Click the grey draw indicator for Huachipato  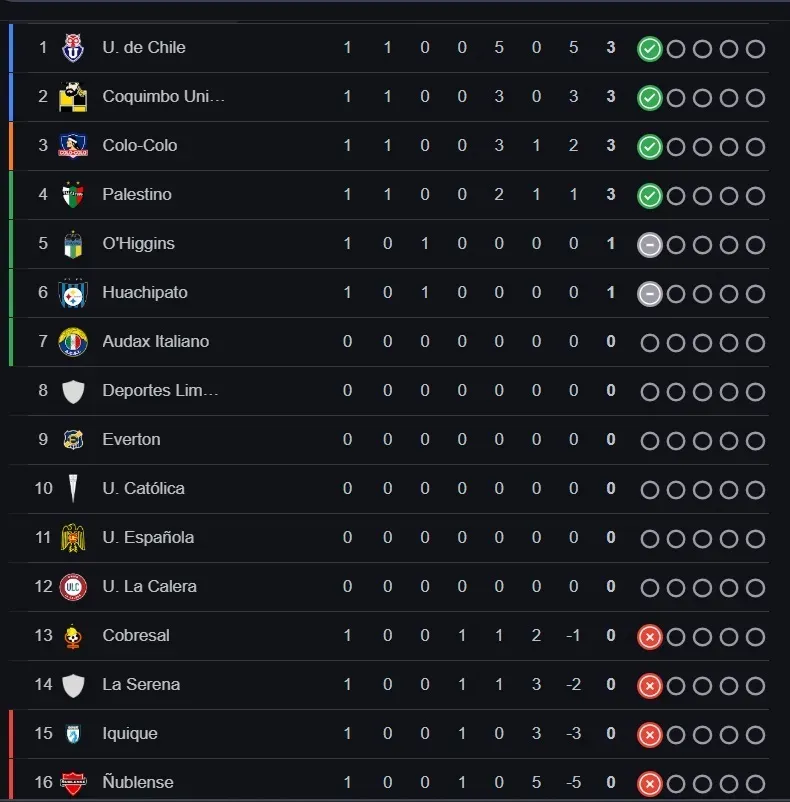(x=649, y=292)
